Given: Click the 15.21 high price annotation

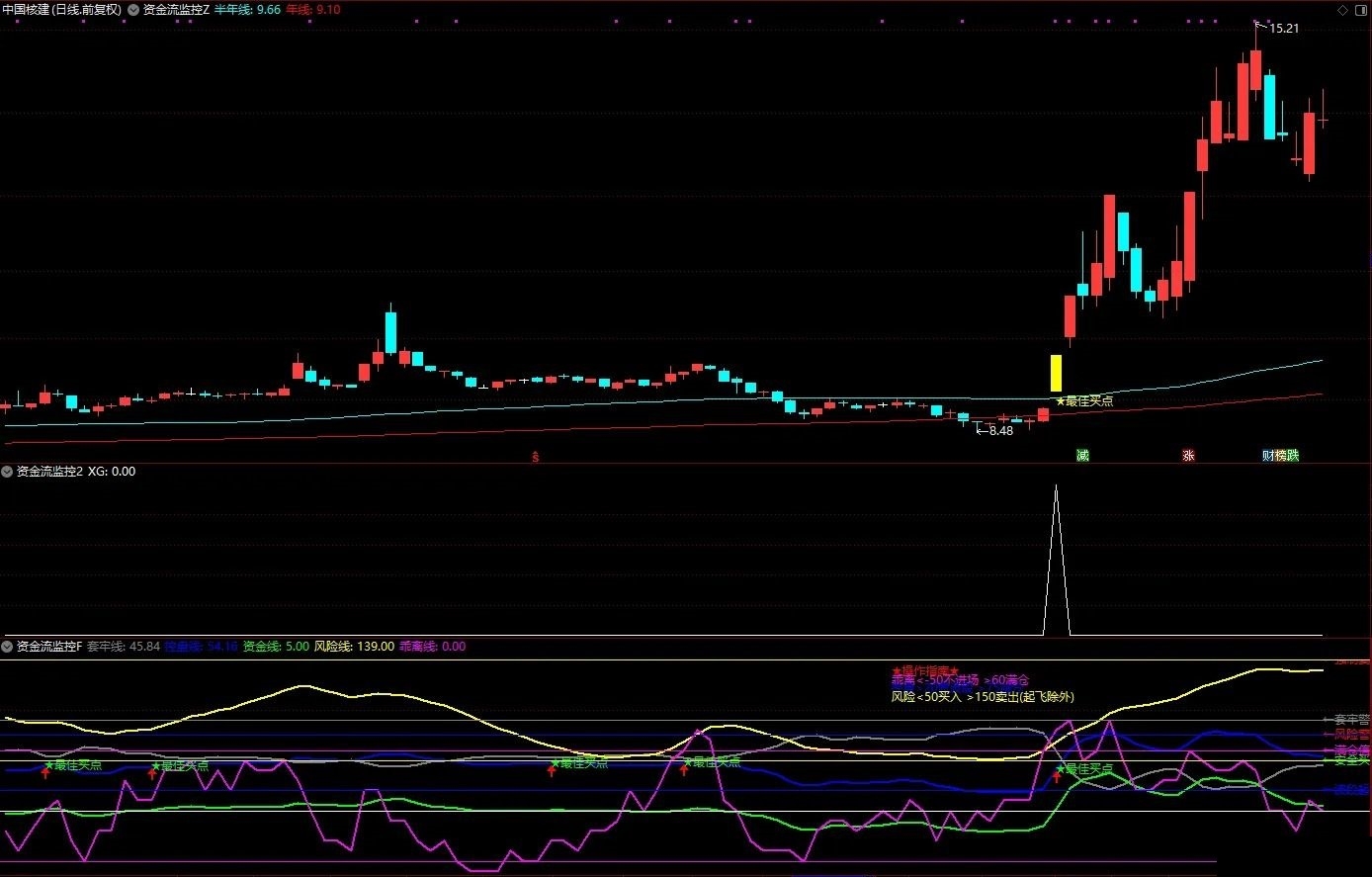Looking at the screenshot, I should pos(1283,29).
